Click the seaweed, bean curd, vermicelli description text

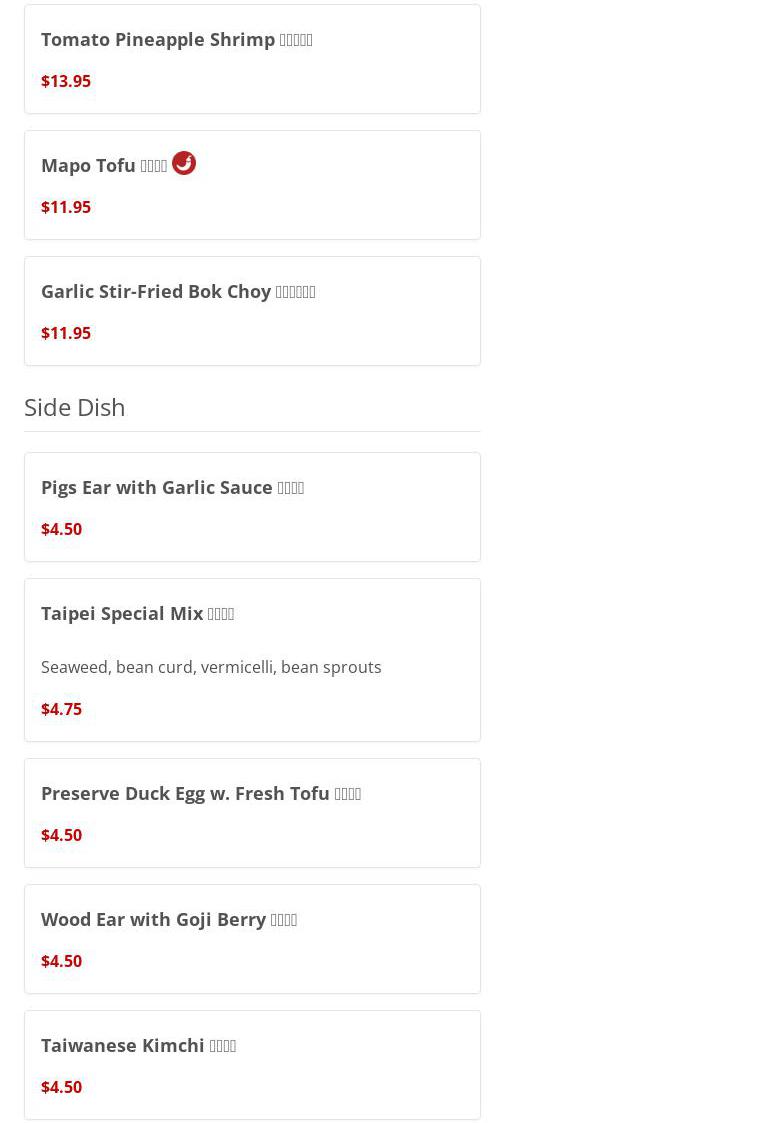click(211, 667)
